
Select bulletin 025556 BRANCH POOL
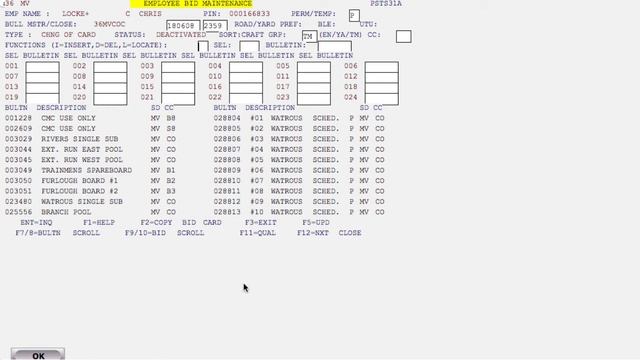[x=90, y=212]
